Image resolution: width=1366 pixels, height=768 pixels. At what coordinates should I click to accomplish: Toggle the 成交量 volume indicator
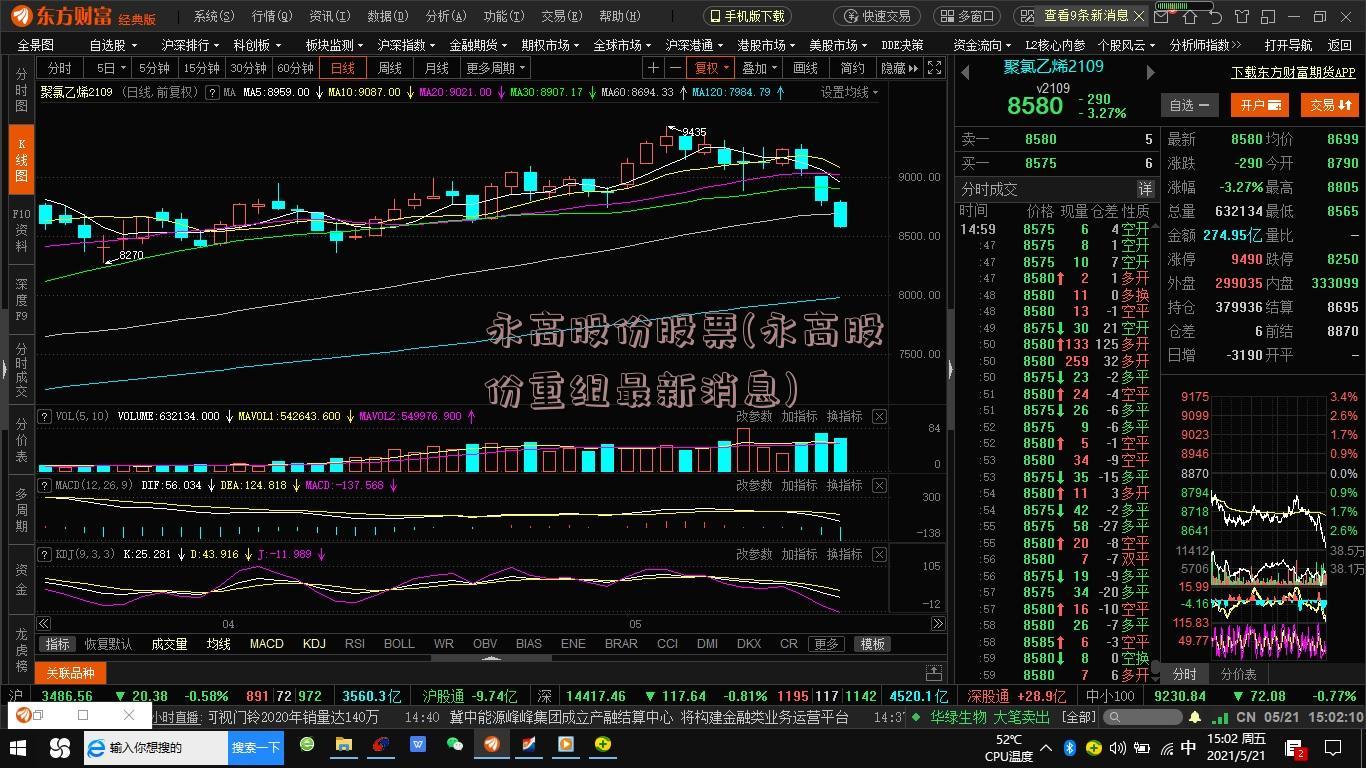tap(169, 644)
